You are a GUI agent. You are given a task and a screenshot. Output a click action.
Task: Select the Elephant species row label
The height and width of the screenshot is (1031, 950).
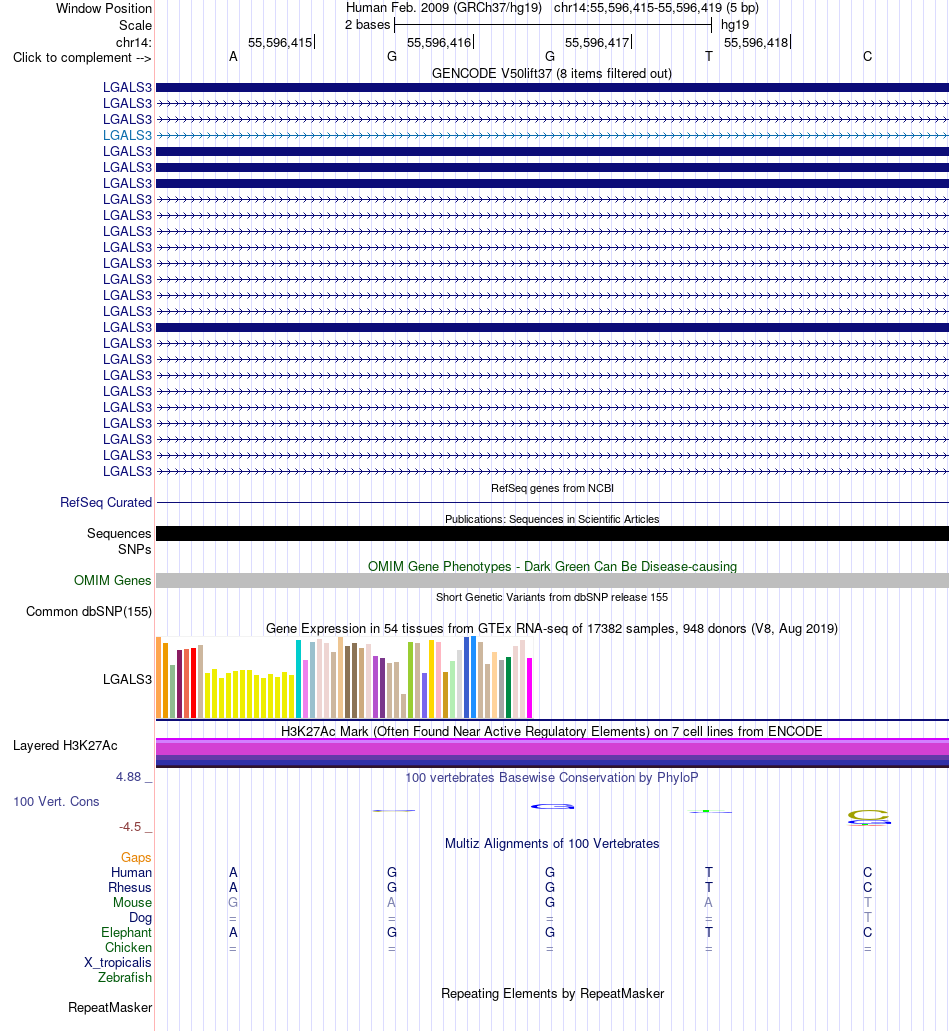point(126,933)
